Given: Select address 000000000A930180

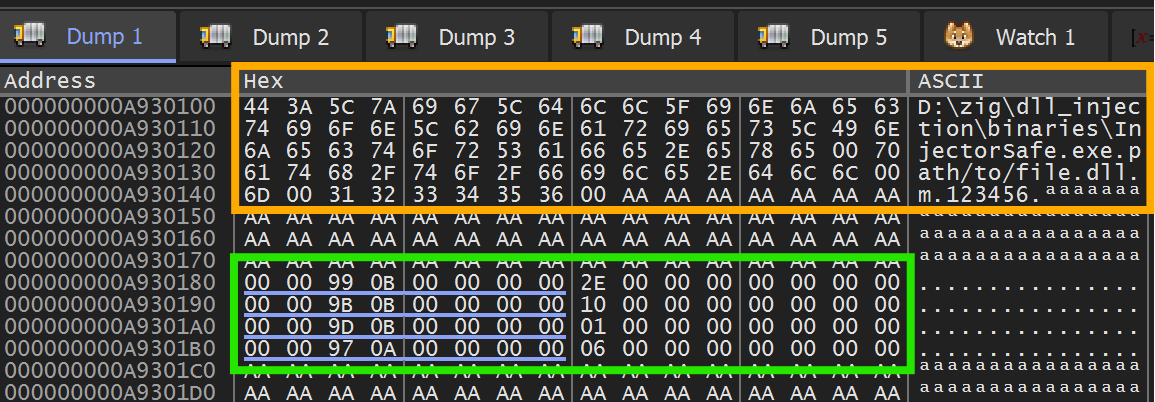Looking at the screenshot, I should click(x=110, y=282).
